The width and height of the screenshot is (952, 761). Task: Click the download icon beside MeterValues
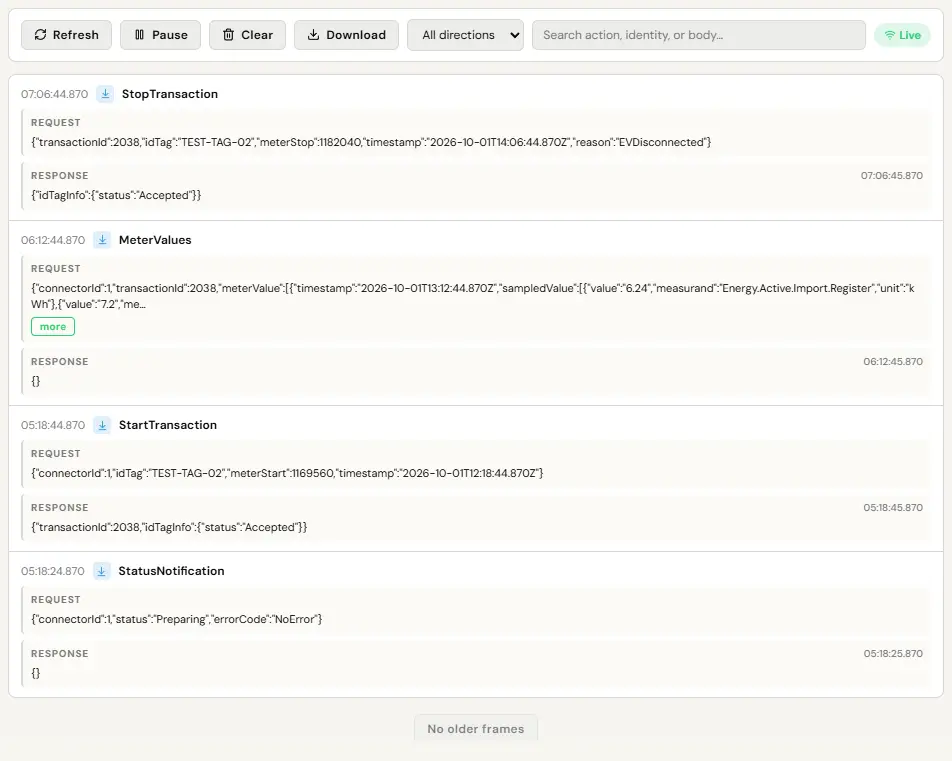pyautogui.click(x=102, y=240)
